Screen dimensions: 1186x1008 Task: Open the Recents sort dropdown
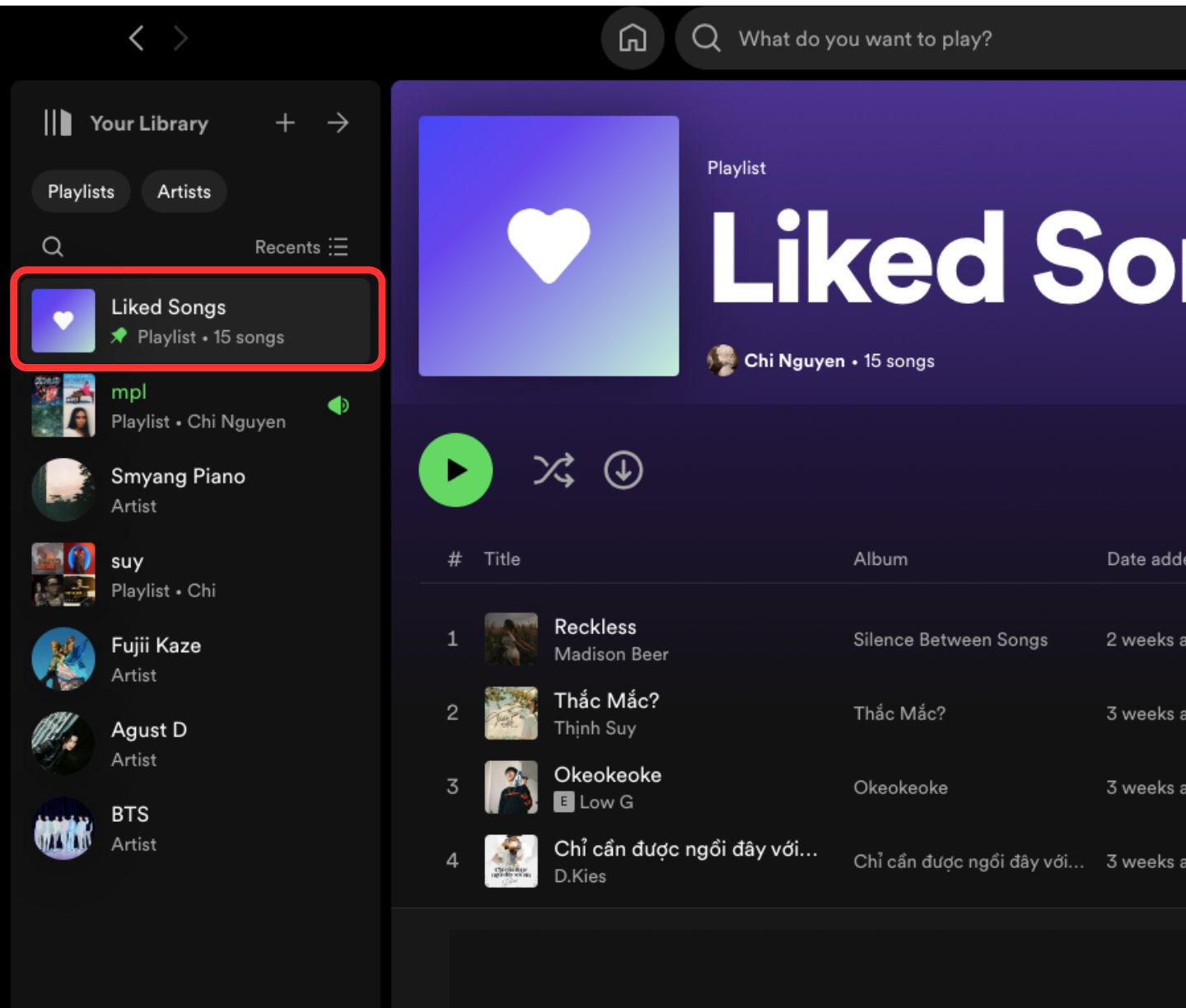(x=301, y=247)
